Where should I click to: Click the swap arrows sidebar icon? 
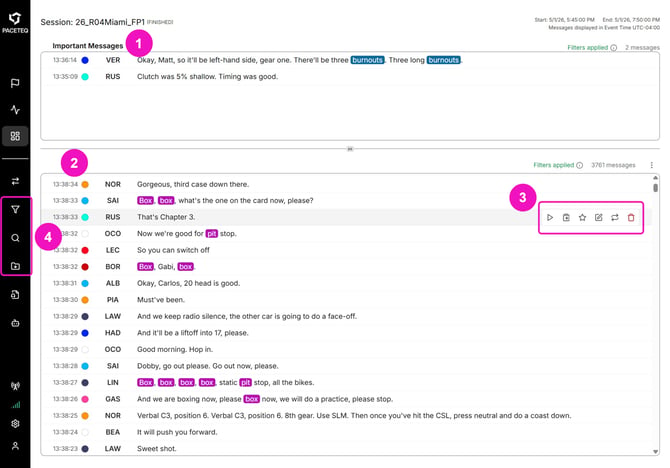[15, 181]
